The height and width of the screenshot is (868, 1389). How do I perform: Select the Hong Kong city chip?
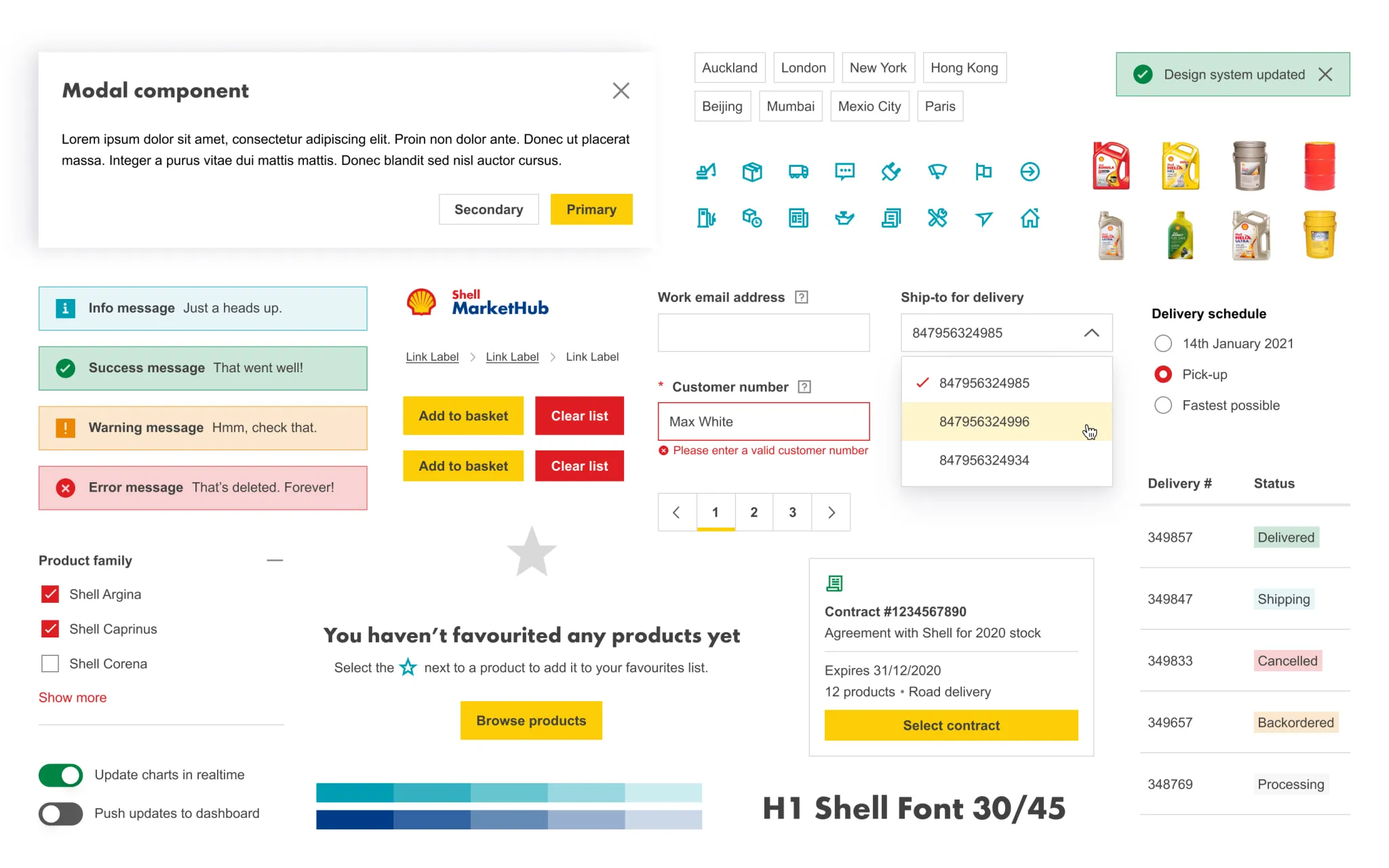964,68
